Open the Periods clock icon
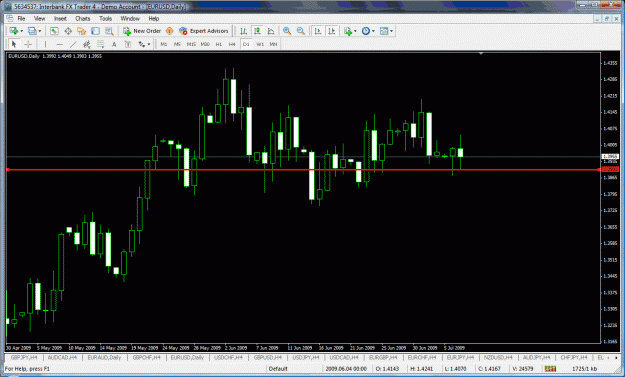 (x=366, y=31)
